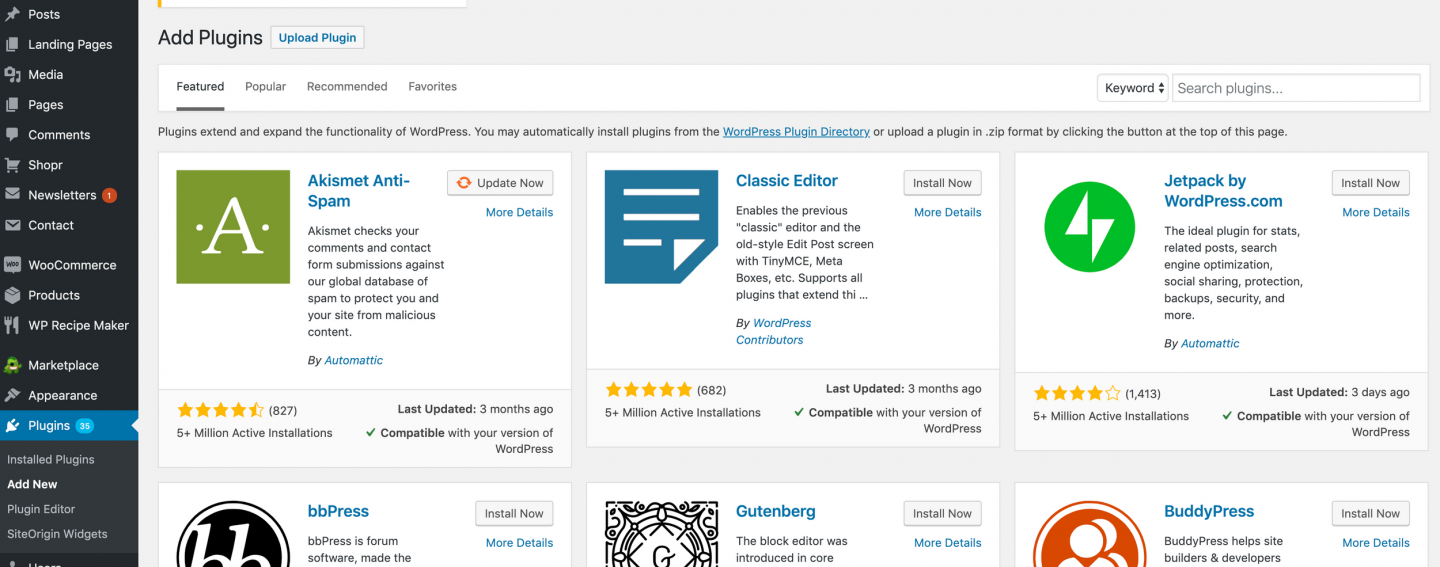Click Update Now for Akismet
This screenshot has height=567, width=1440.
(x=500, y=183)
